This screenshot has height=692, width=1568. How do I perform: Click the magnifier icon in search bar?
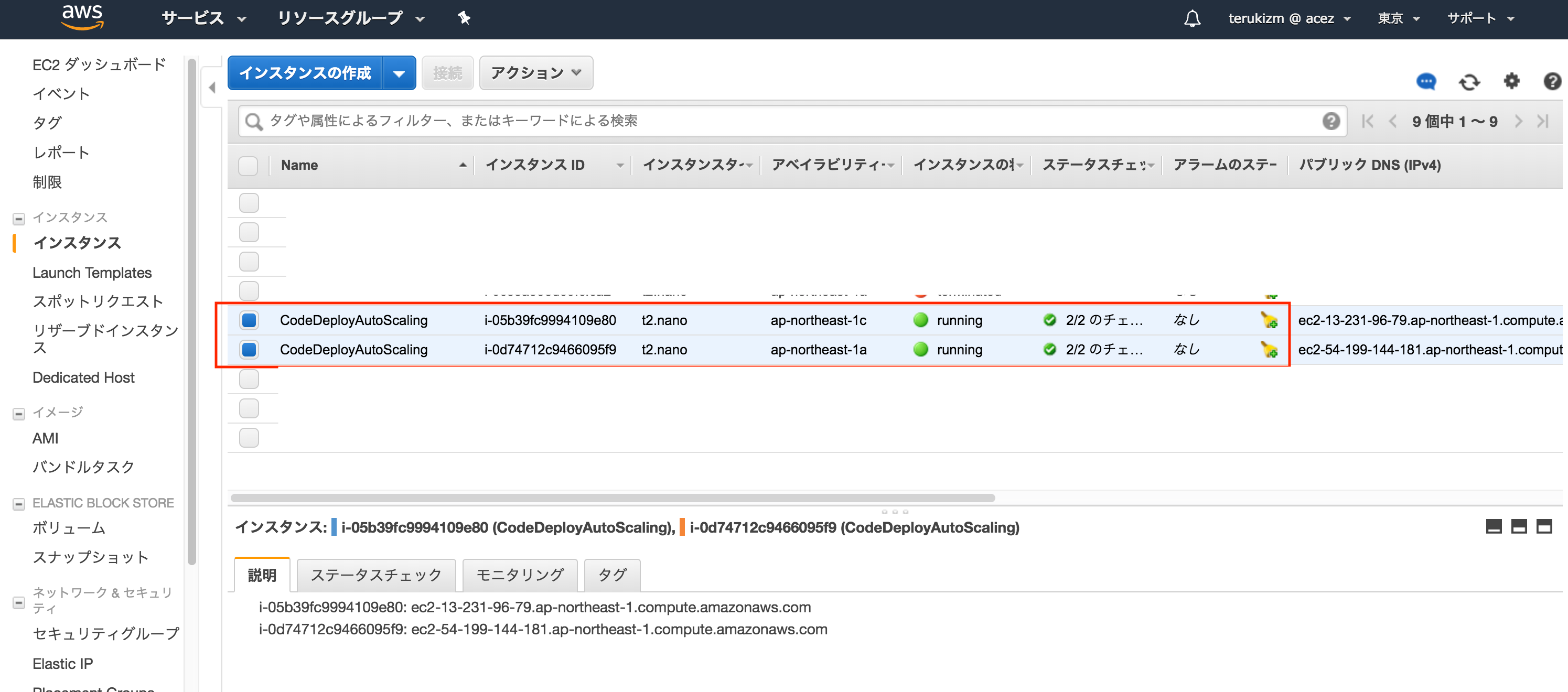pos(253,122)
